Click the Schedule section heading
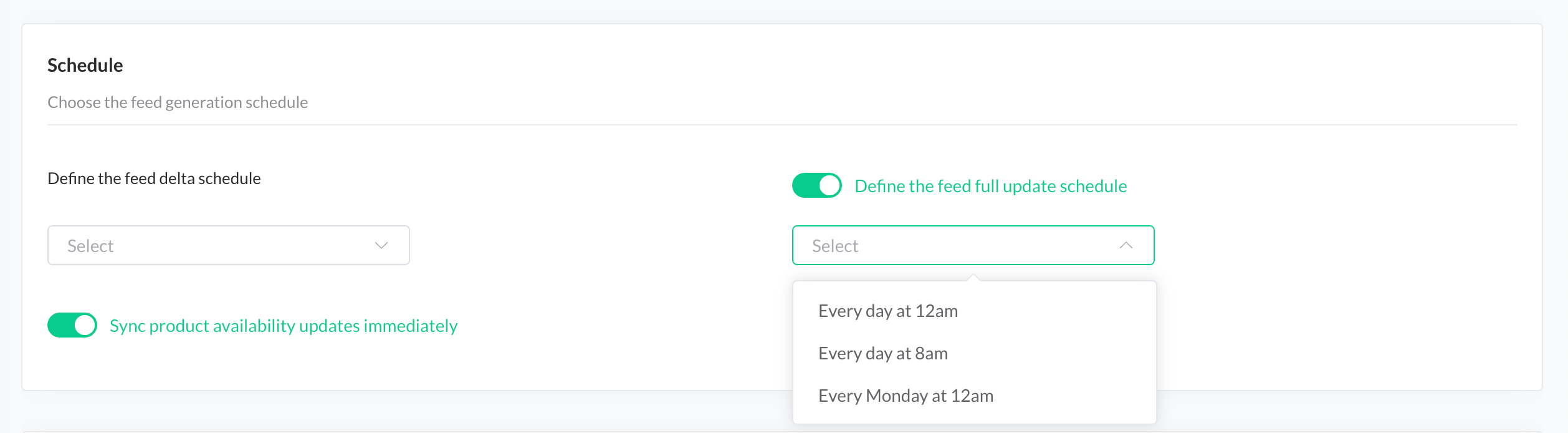The width and height of the screenshot is (1568, 433). [85, 66]
